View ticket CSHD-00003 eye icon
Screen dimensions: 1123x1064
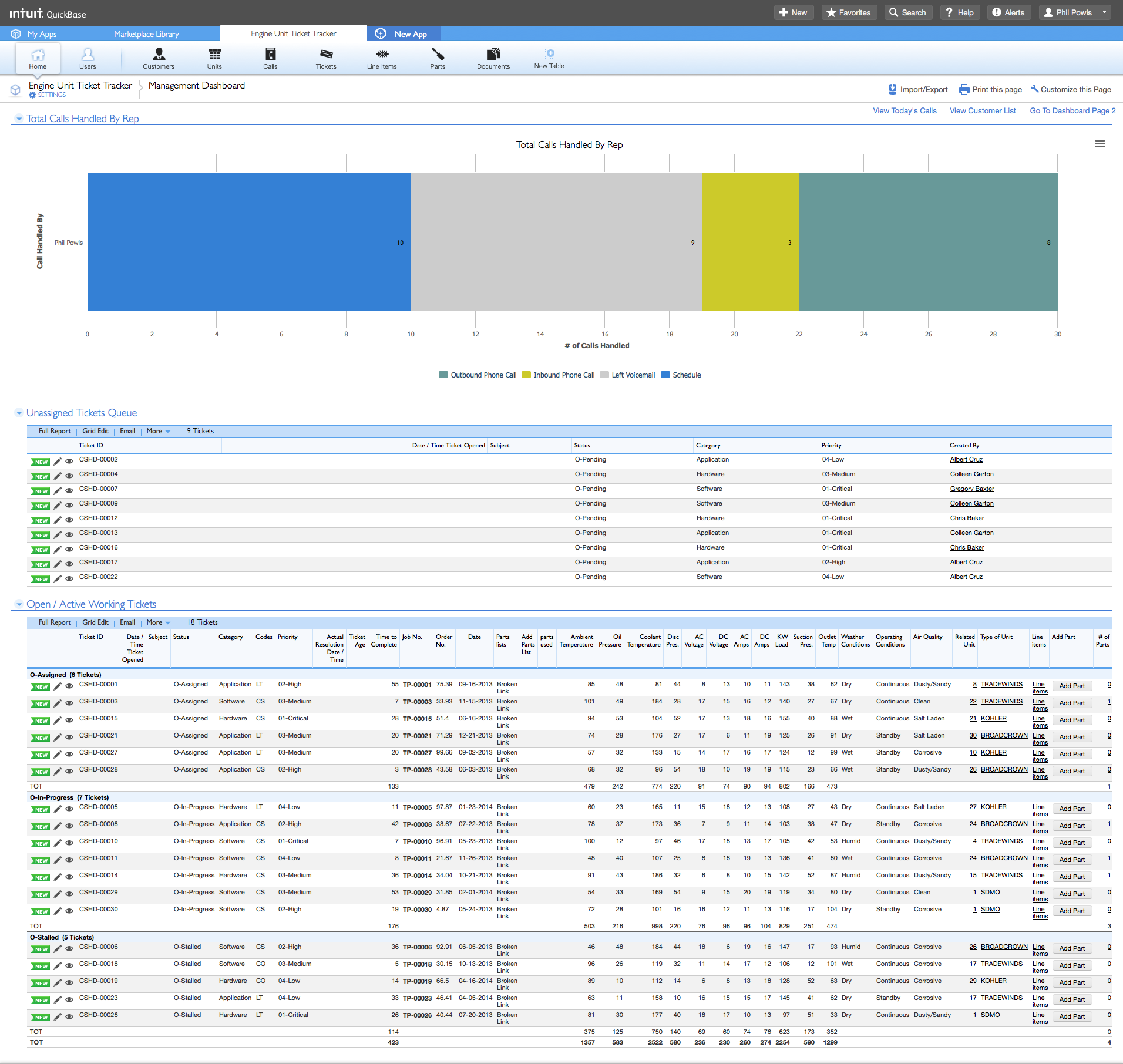(x=69, y=703)
